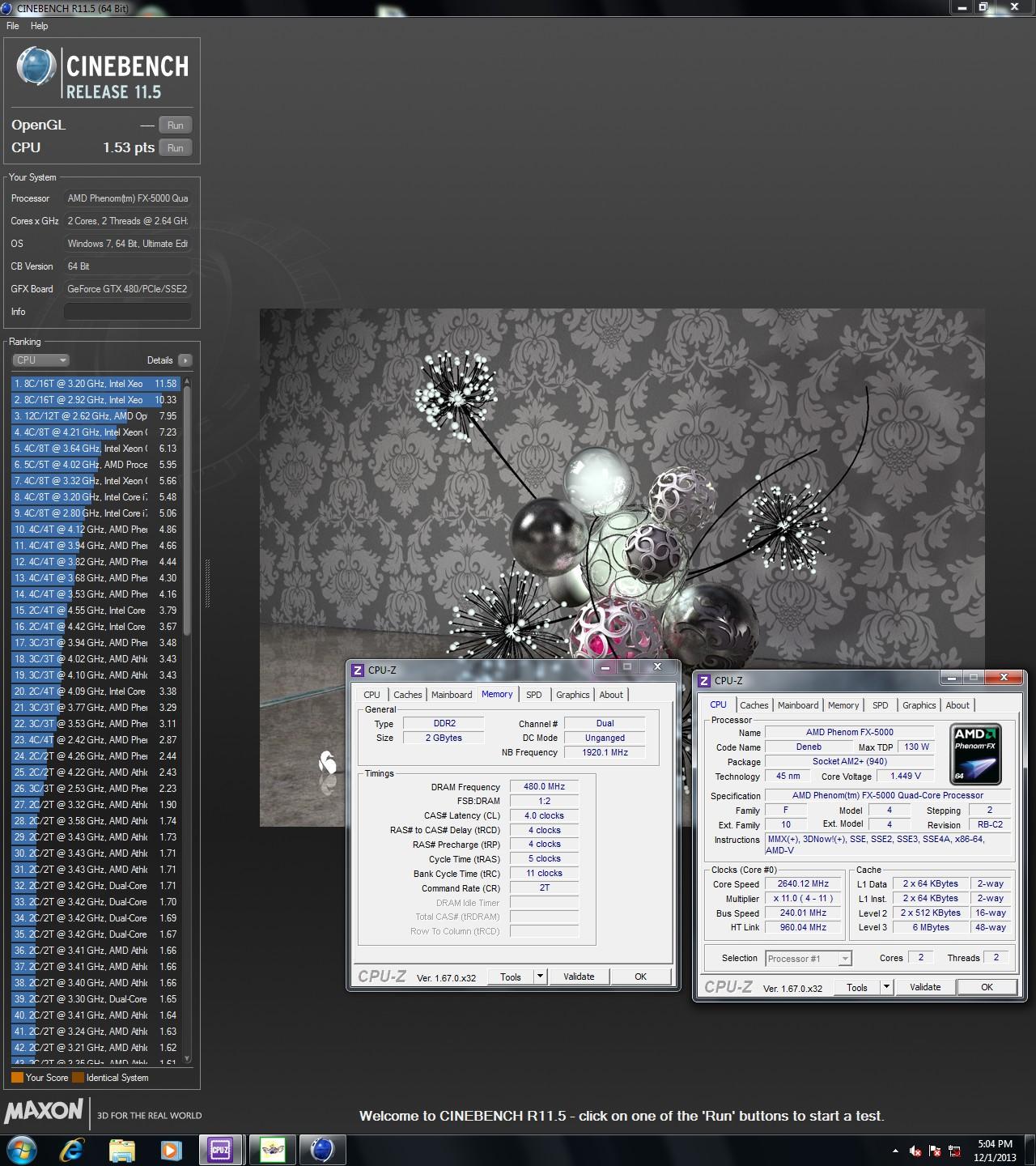The width and height of the screenshot is (1036, 1166).
Task: Open Graphics tab in right CPU-Z window
Action: [x=919, y=705]
